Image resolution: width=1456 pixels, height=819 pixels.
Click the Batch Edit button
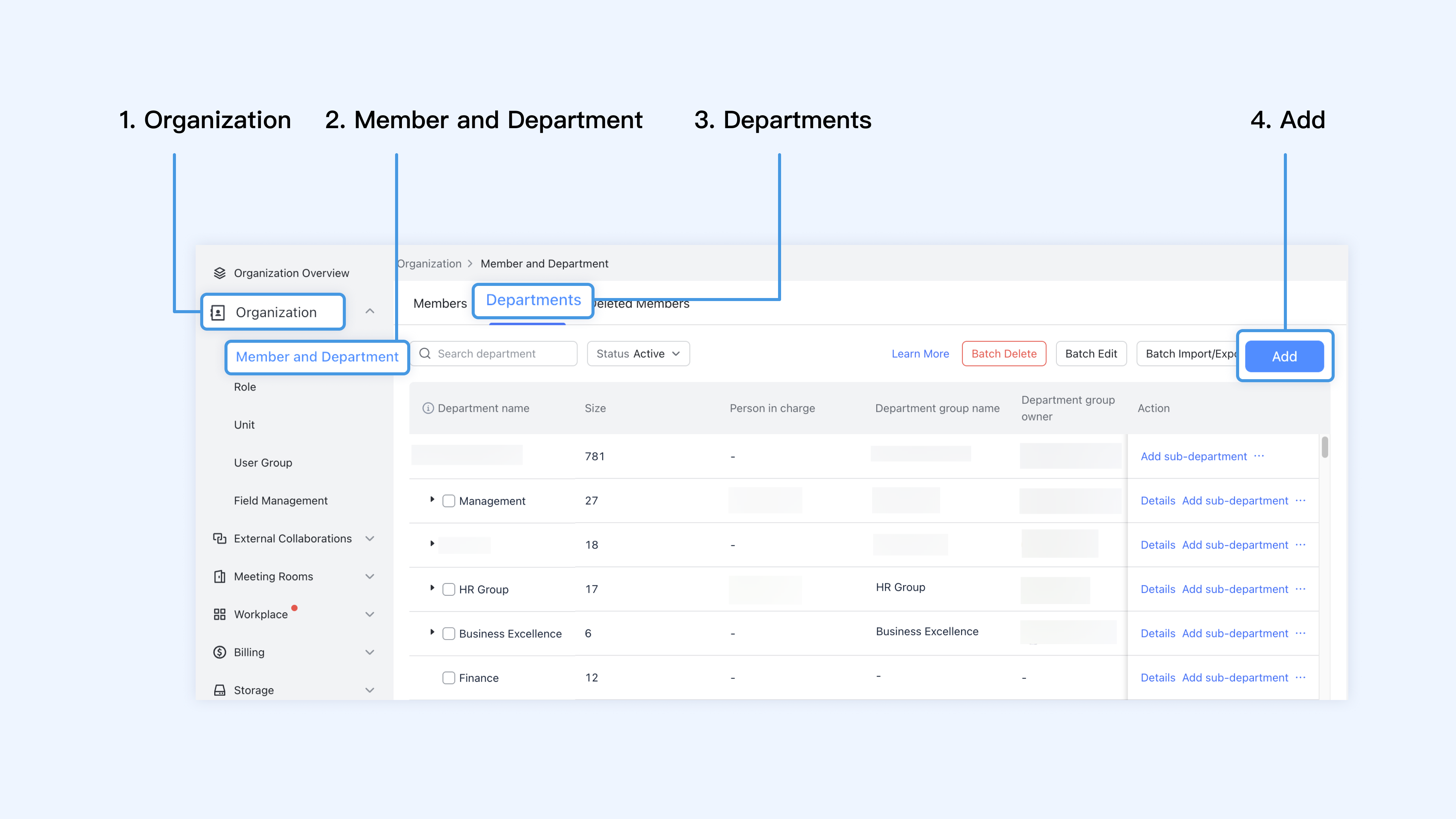(1091, 353)
